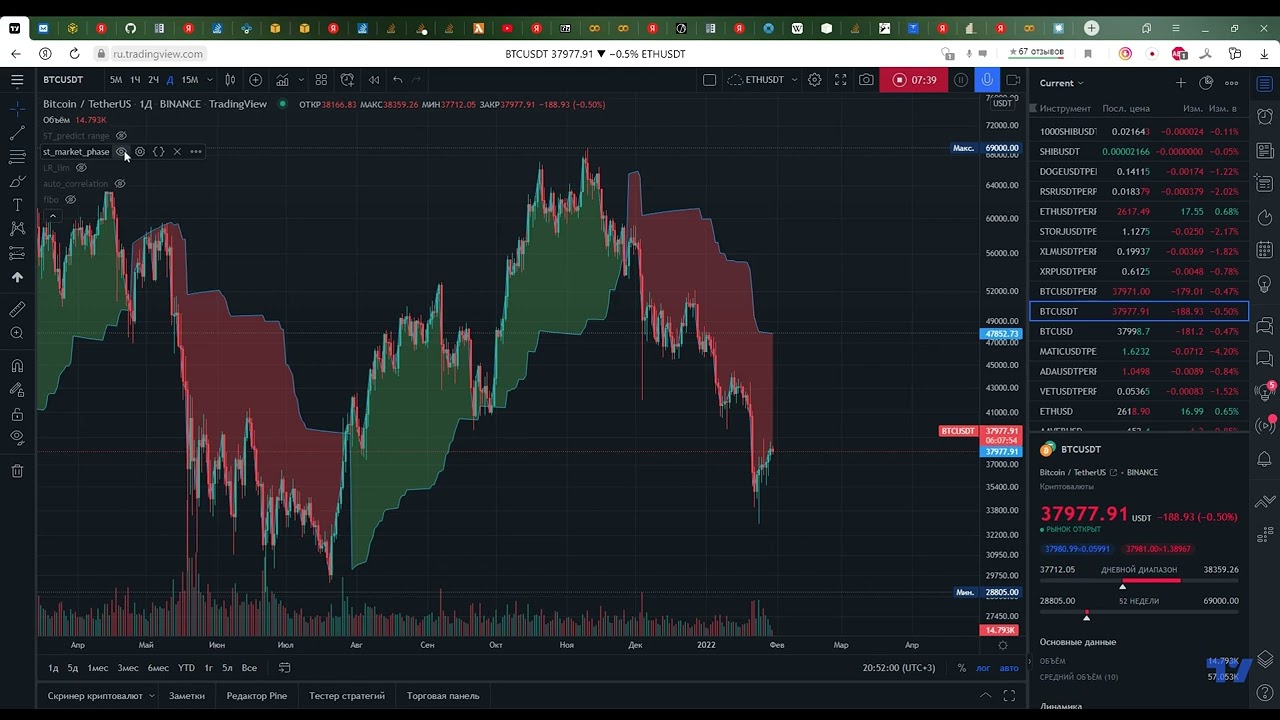Pause the screen recording
This screenshot has height=720, width=1280.
coord(961,80)
